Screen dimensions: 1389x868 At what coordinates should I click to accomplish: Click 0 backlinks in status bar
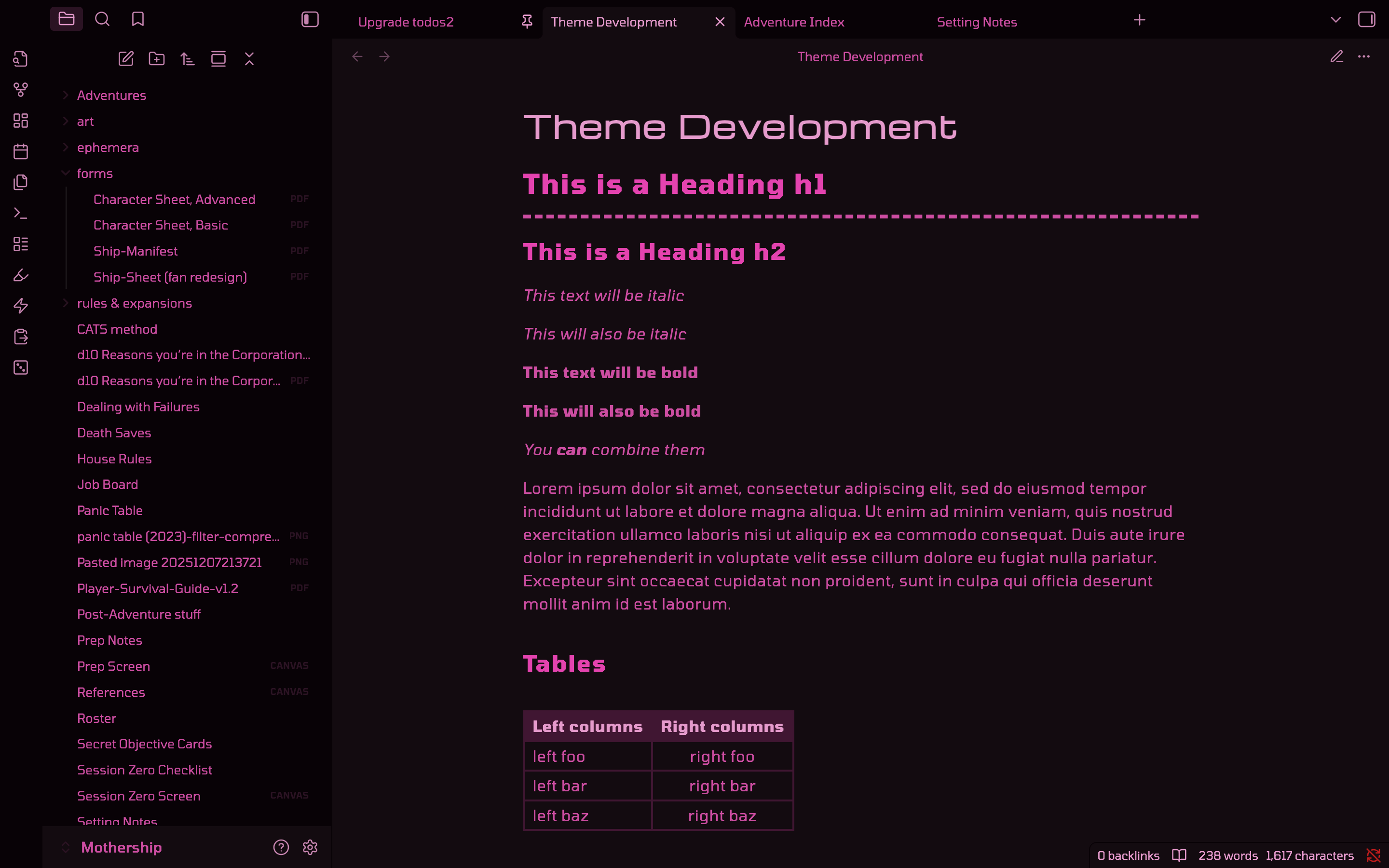[x=1128, y=855]
